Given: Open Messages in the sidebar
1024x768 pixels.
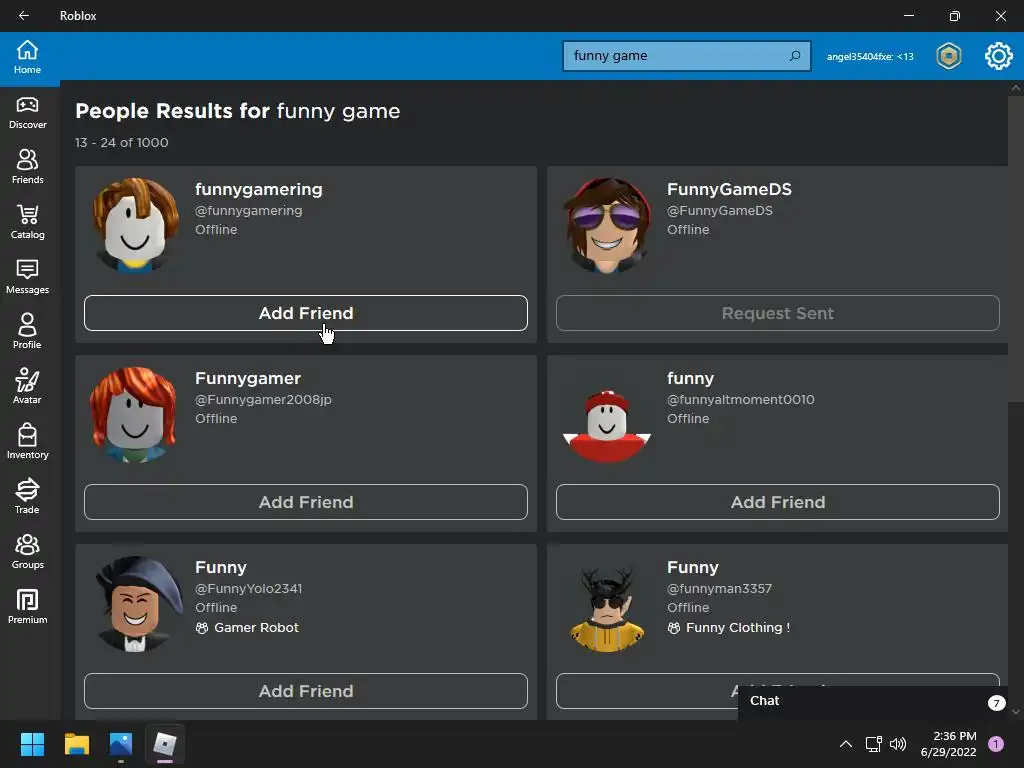Looking at the screenshot, I should [x=27, y=277].
